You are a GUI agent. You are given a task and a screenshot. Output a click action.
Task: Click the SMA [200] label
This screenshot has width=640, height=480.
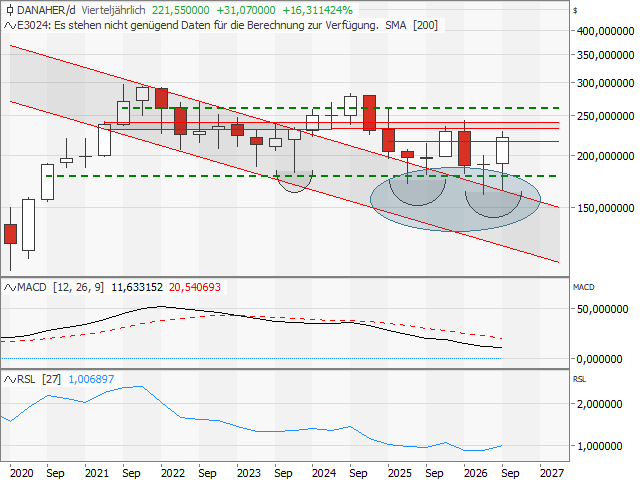tap(411, 25)
